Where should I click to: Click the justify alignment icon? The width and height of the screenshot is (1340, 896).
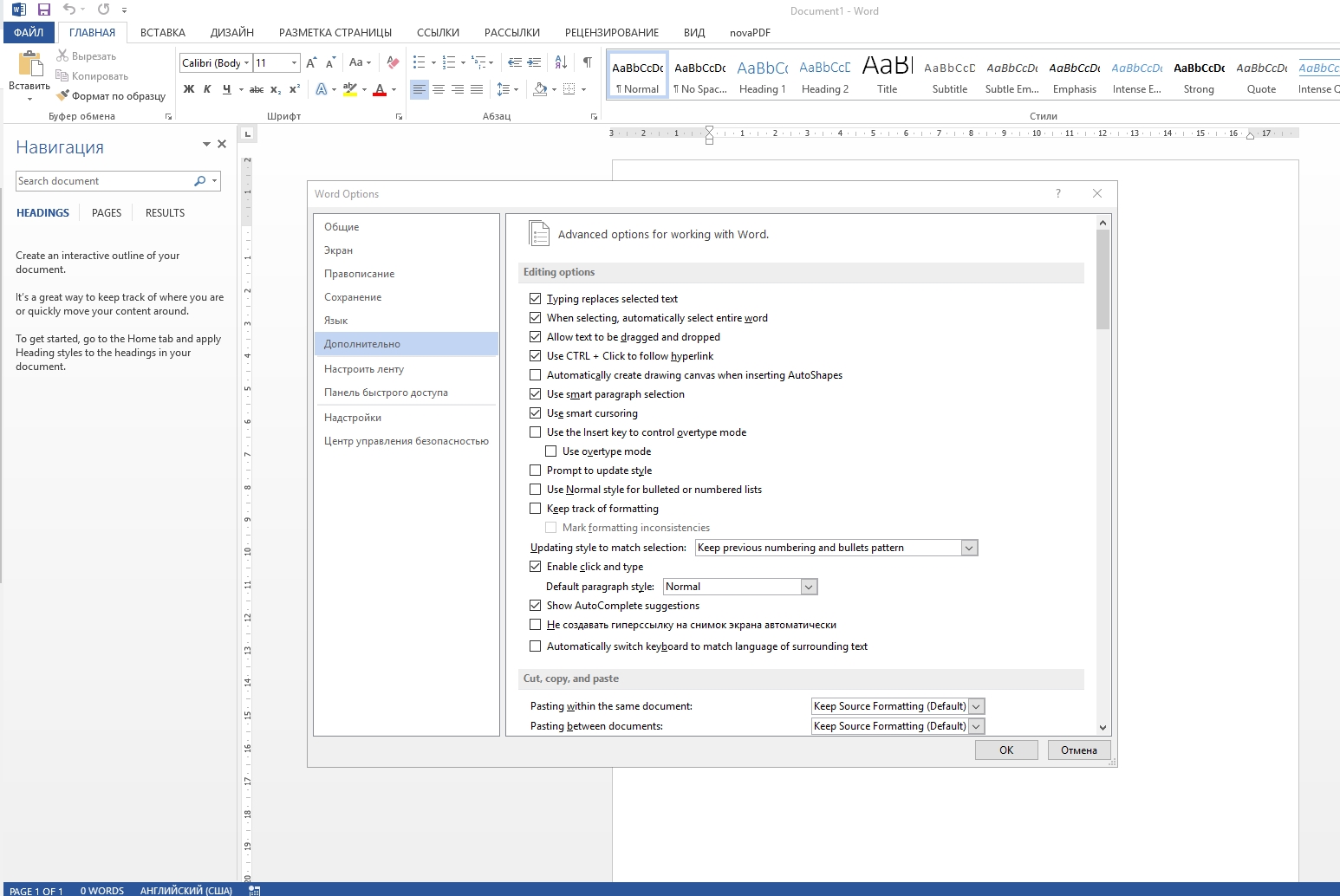click(477, 89)
